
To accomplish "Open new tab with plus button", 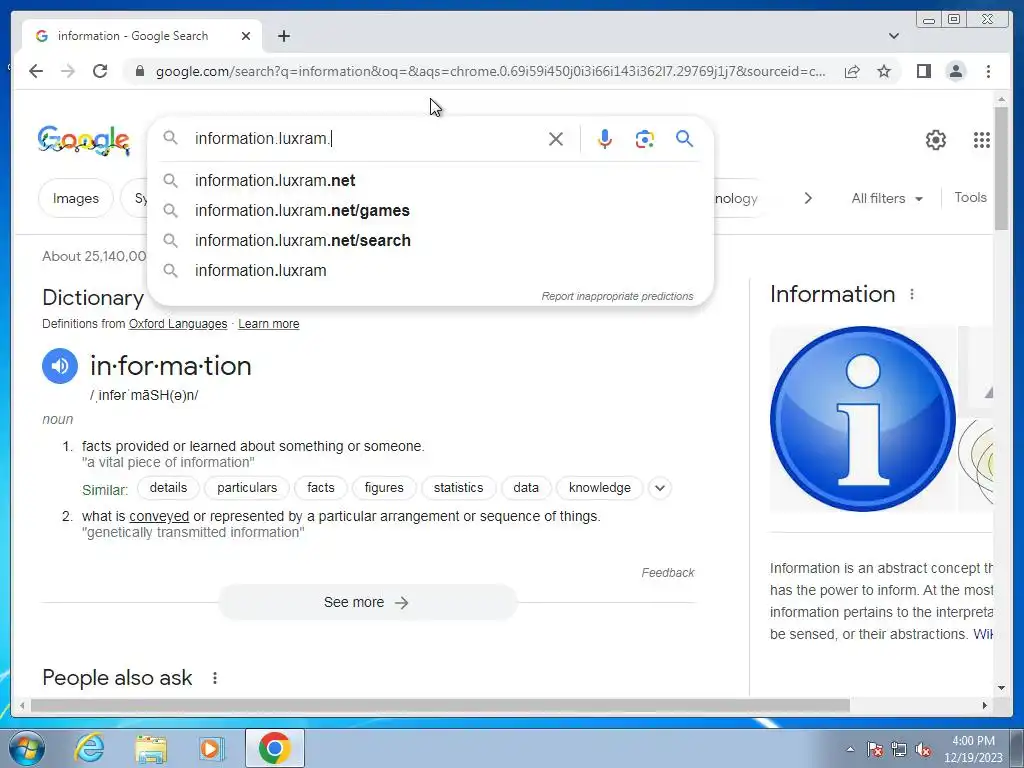I will coord(283,36).
